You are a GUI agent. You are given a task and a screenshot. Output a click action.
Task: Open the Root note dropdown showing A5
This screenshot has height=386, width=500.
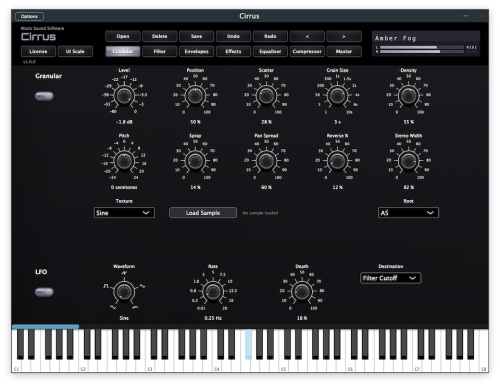(408, 213)
